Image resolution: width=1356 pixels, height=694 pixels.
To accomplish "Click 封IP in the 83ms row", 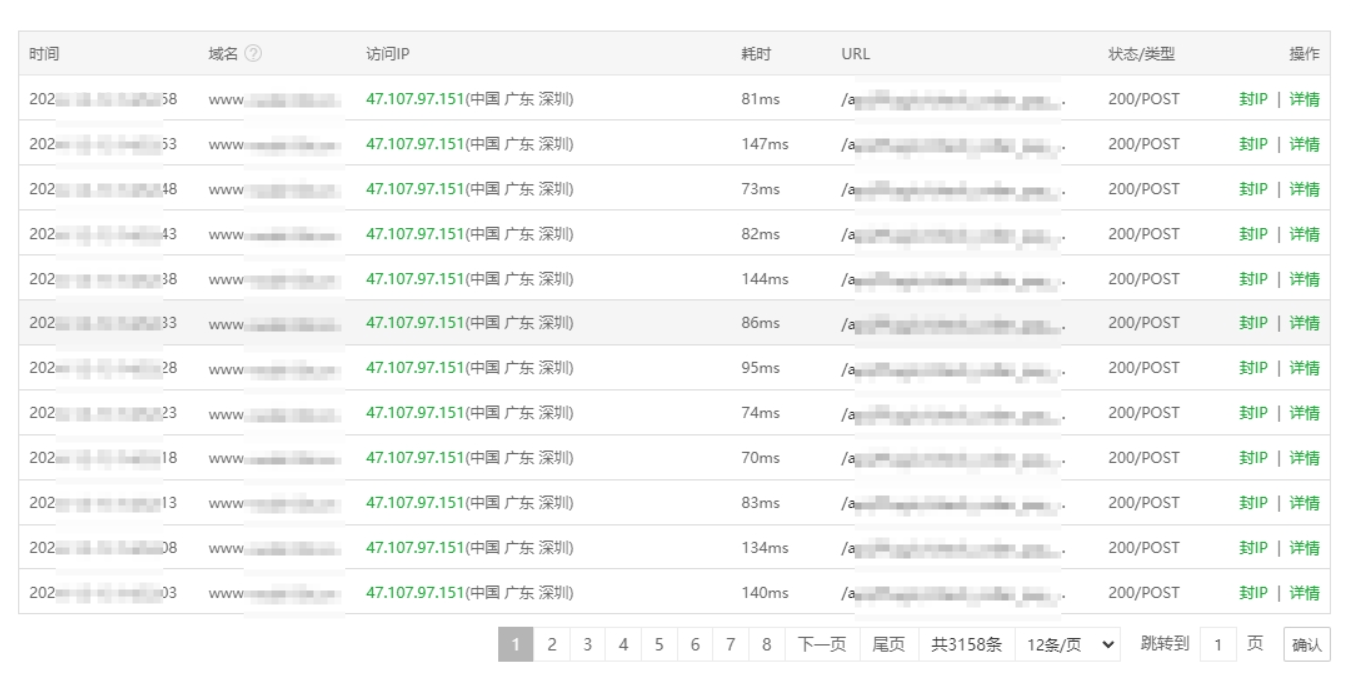I will click(1253, 503).
